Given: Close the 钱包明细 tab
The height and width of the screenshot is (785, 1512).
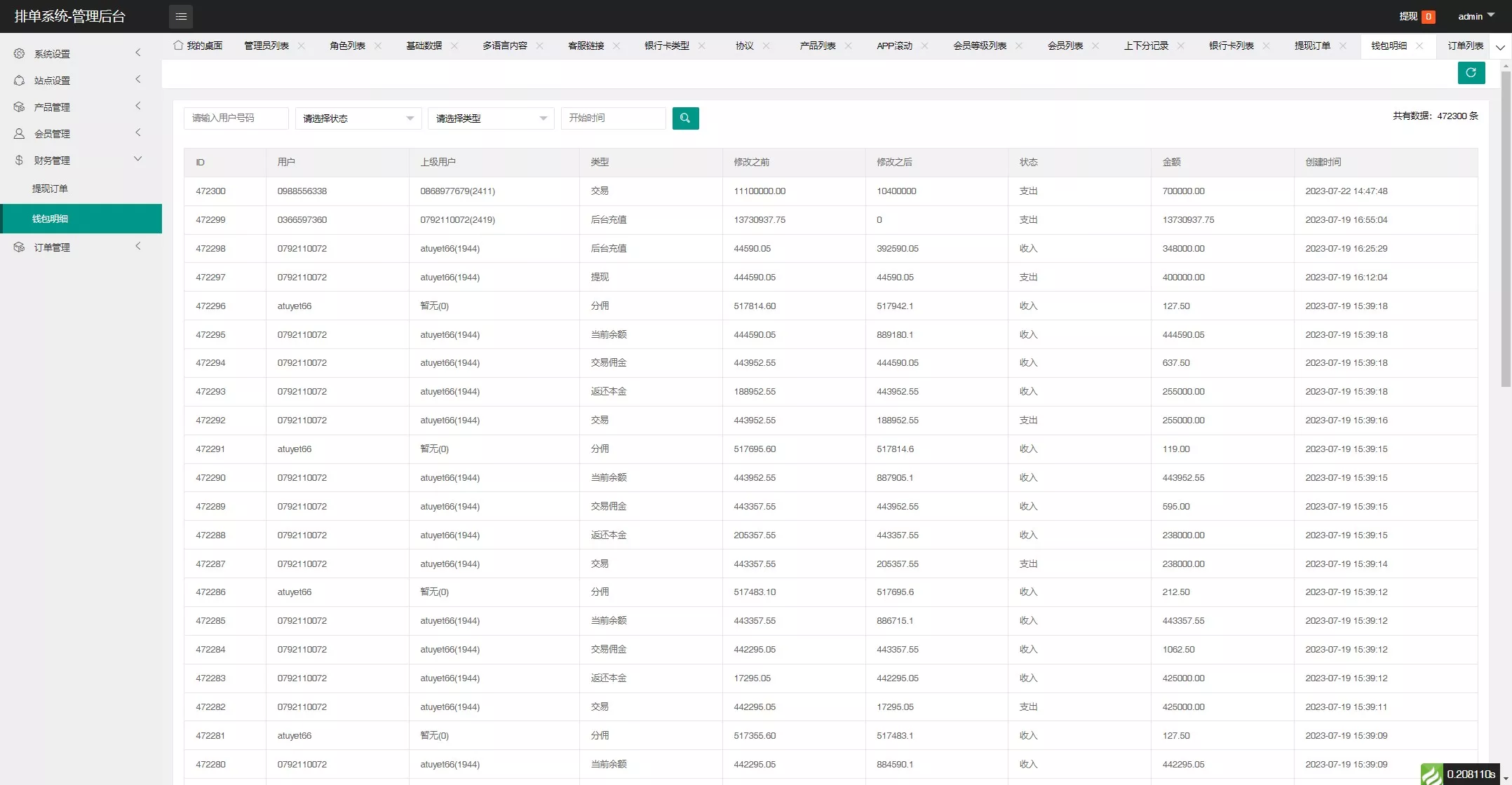Looking at the screenshot, I should click(x=1419, y=46).
